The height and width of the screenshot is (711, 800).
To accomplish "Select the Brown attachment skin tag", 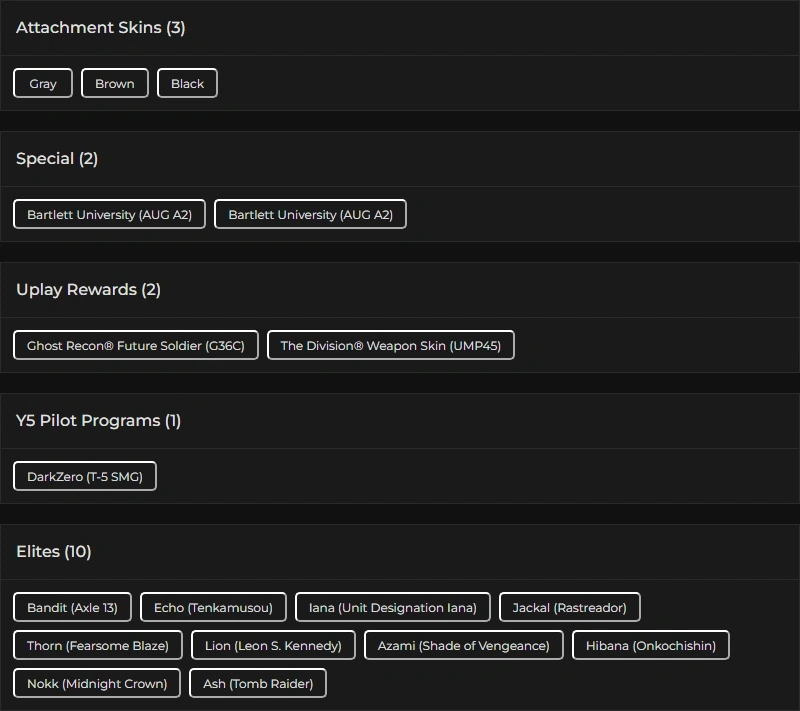I will [115, 83].
